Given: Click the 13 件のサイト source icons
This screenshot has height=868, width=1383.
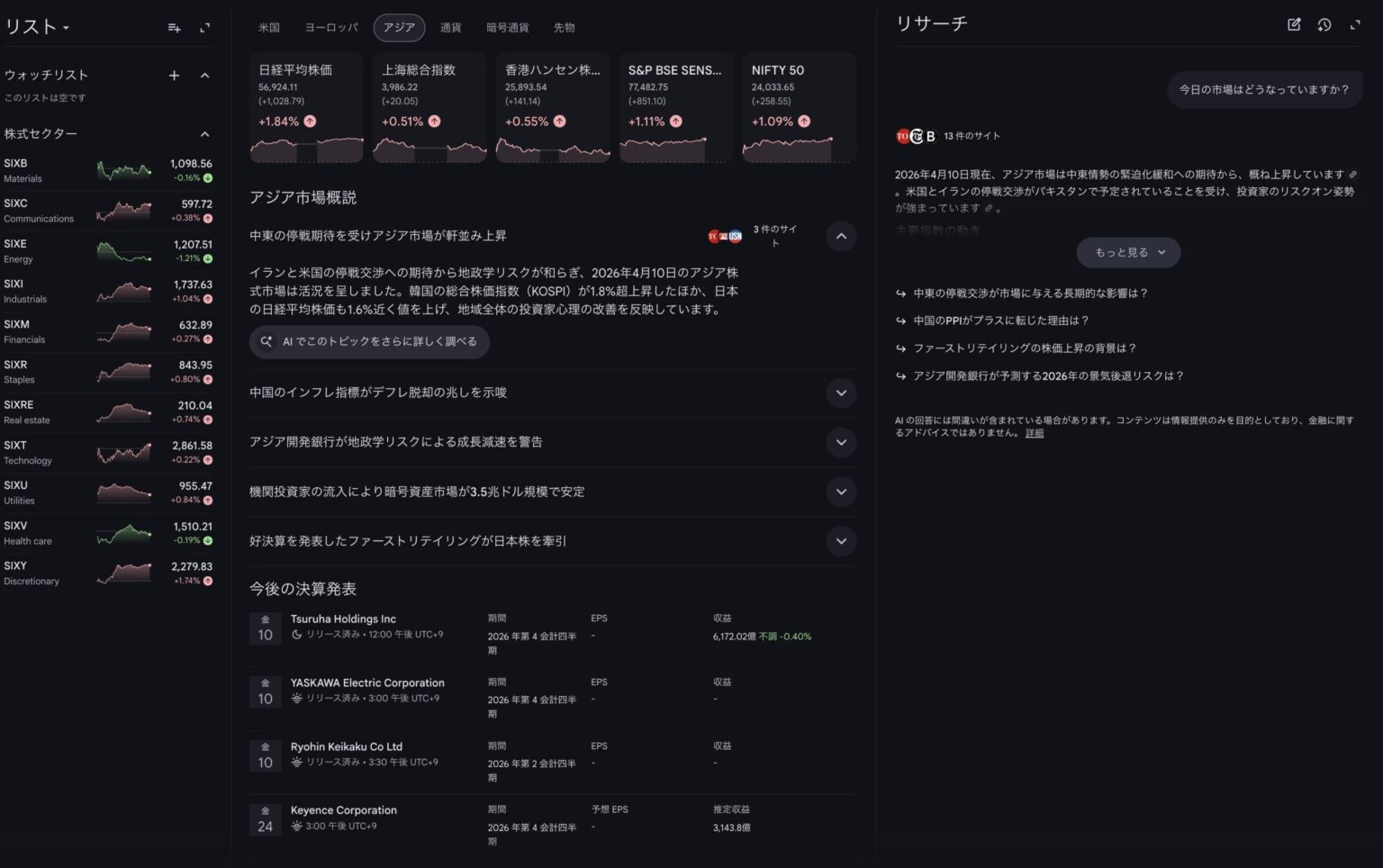Looking at the screenshot, I should [947, 136].
